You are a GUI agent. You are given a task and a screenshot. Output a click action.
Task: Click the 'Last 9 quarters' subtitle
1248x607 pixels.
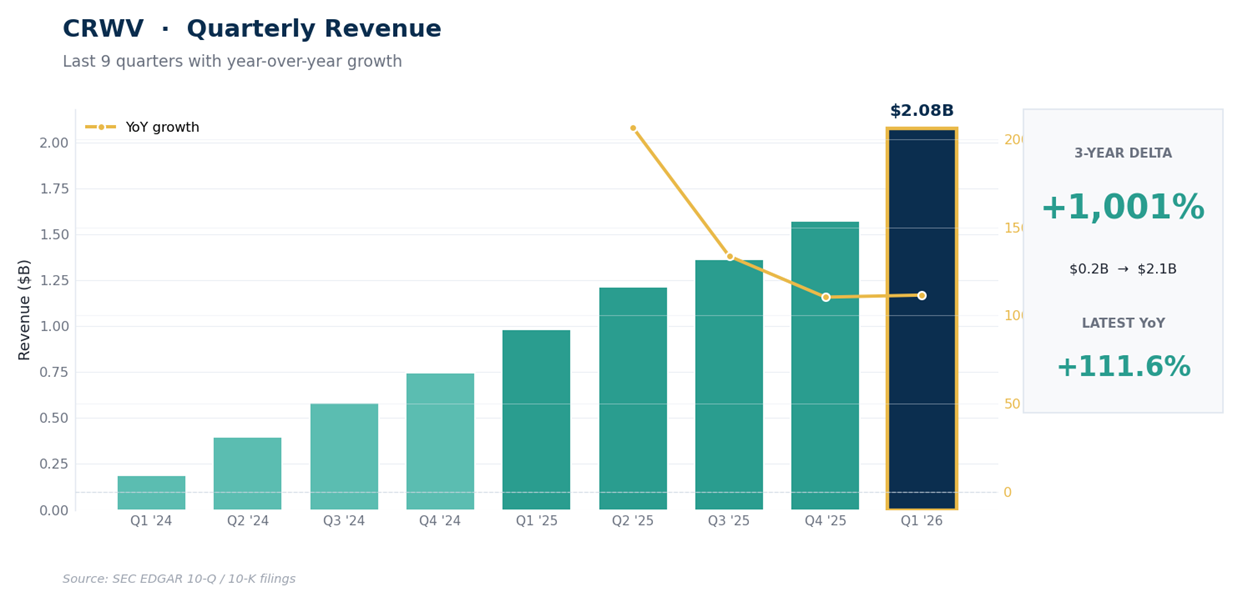point(232,62)
